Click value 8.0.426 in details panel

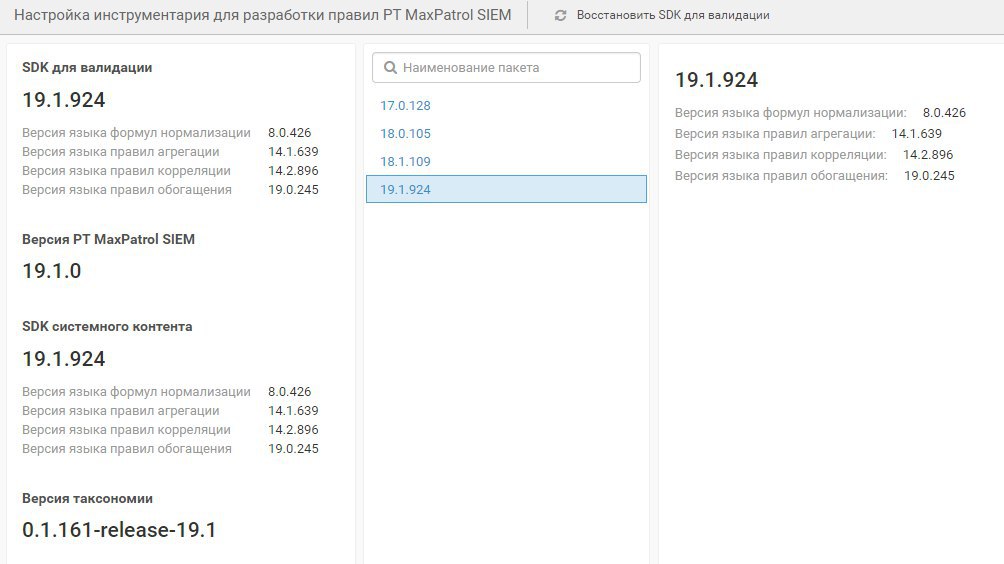pyautogui.click(x=944, y=113)
